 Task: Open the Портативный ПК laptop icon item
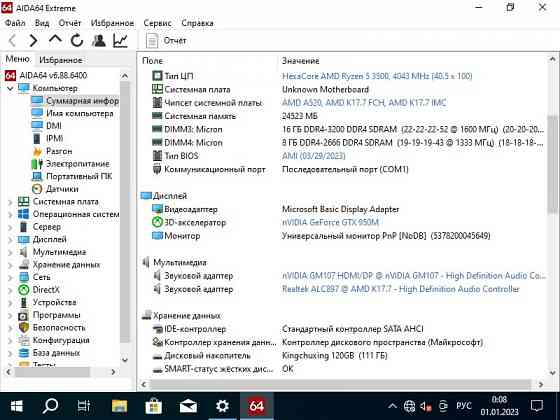[37, 176]
